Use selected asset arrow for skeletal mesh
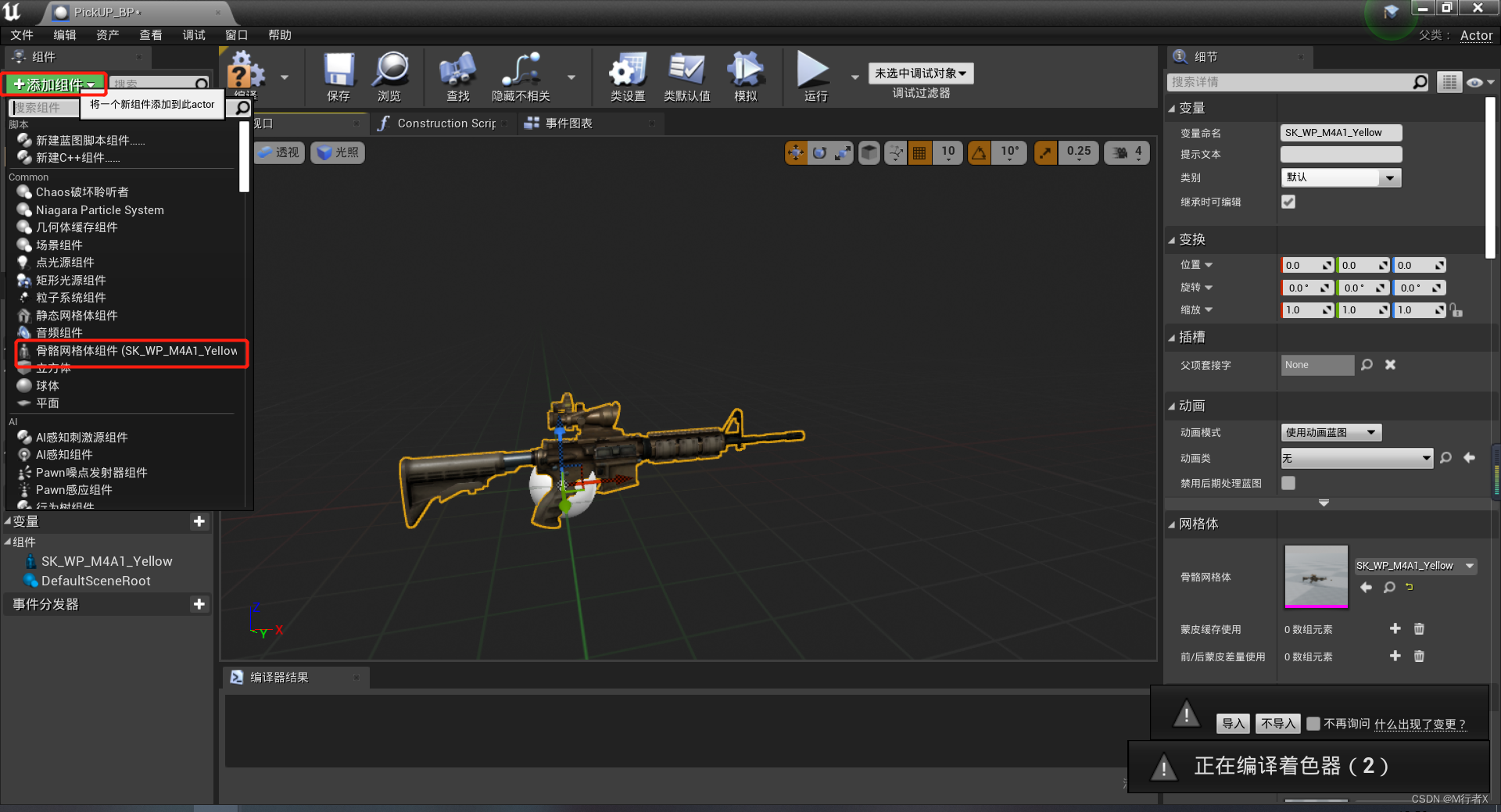 (x=1366, y=587)
